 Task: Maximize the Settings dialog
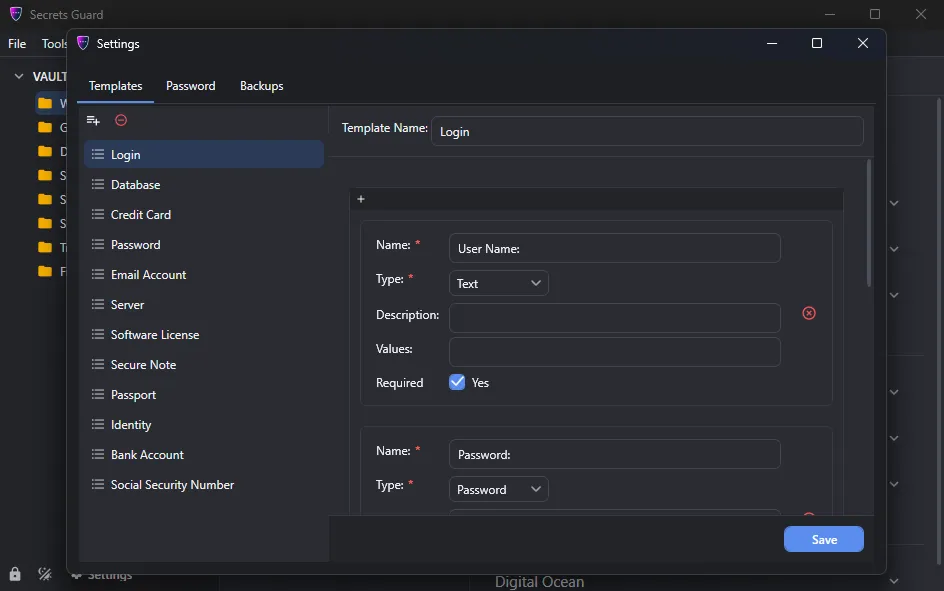click(x=817, y=43)
